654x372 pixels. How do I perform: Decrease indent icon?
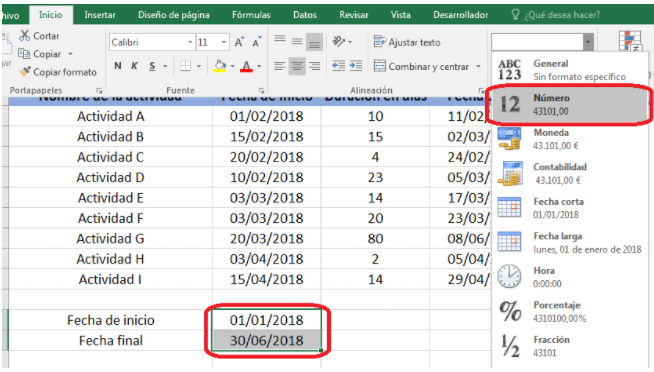(338, 66)
